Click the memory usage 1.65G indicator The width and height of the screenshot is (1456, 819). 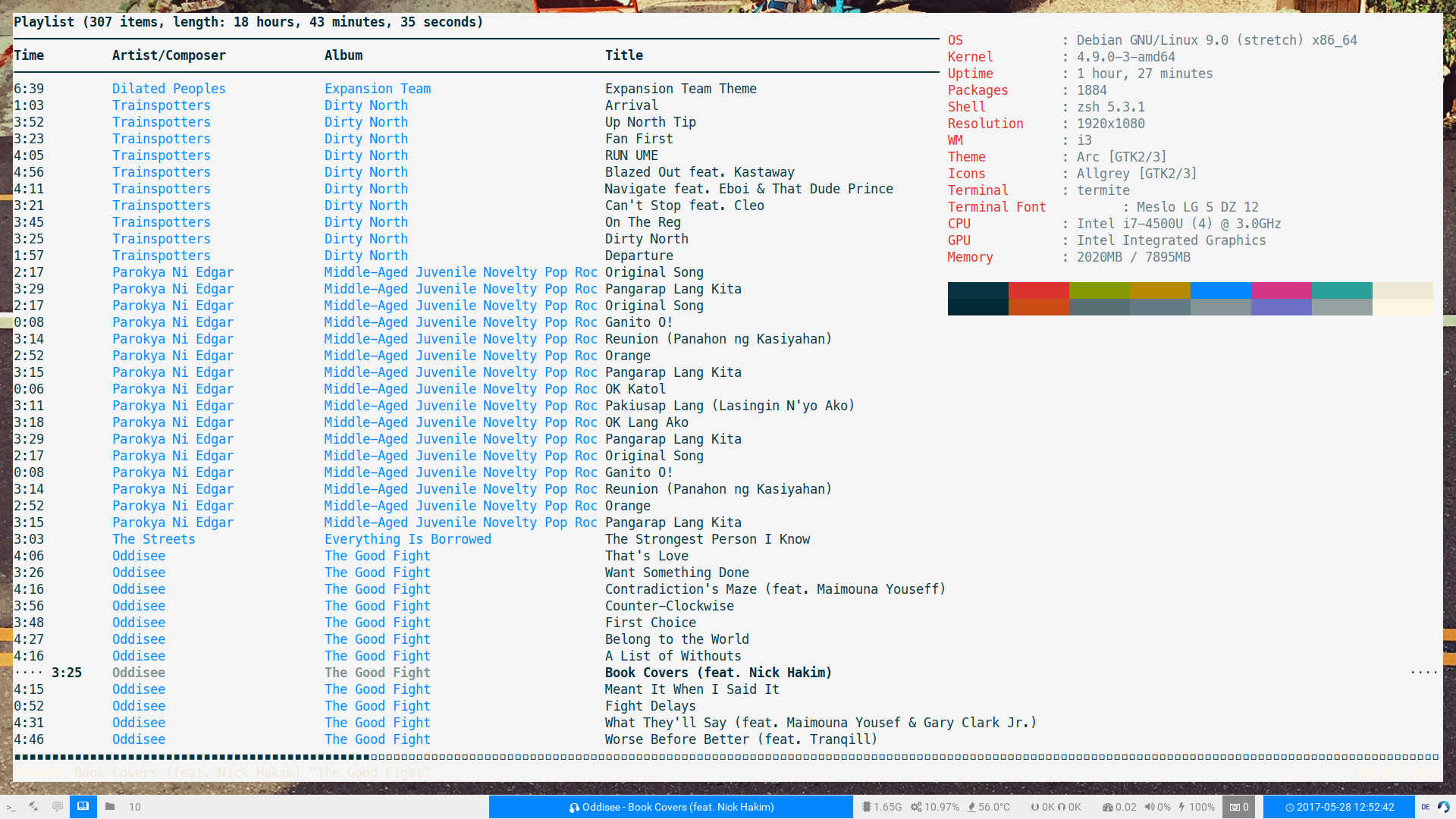click(882, 807)
